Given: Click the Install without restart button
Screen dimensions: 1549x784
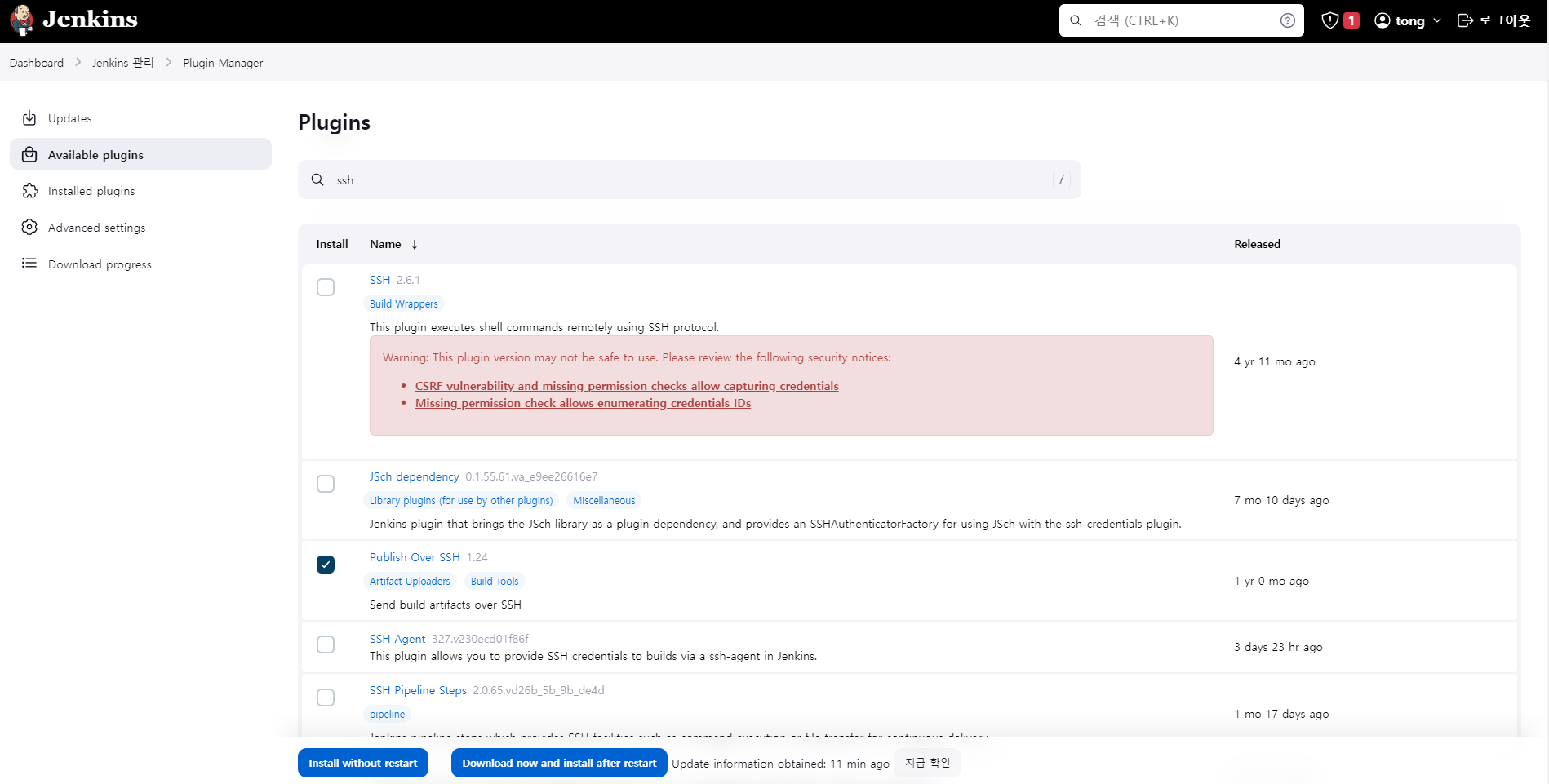Looking at the screenshot, I should tap(362, 763).
